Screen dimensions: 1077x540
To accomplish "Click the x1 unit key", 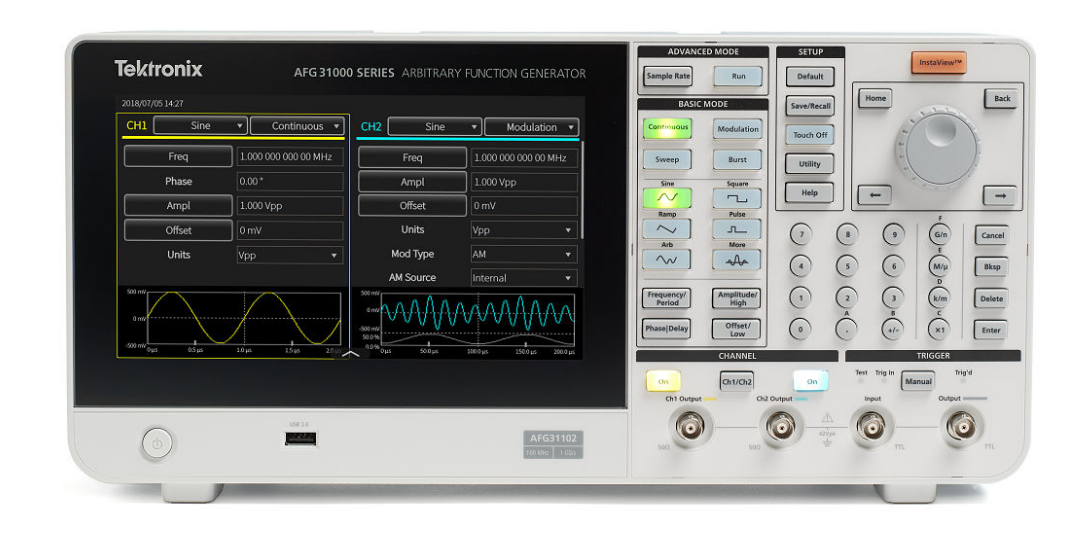I will pos(940,329).
